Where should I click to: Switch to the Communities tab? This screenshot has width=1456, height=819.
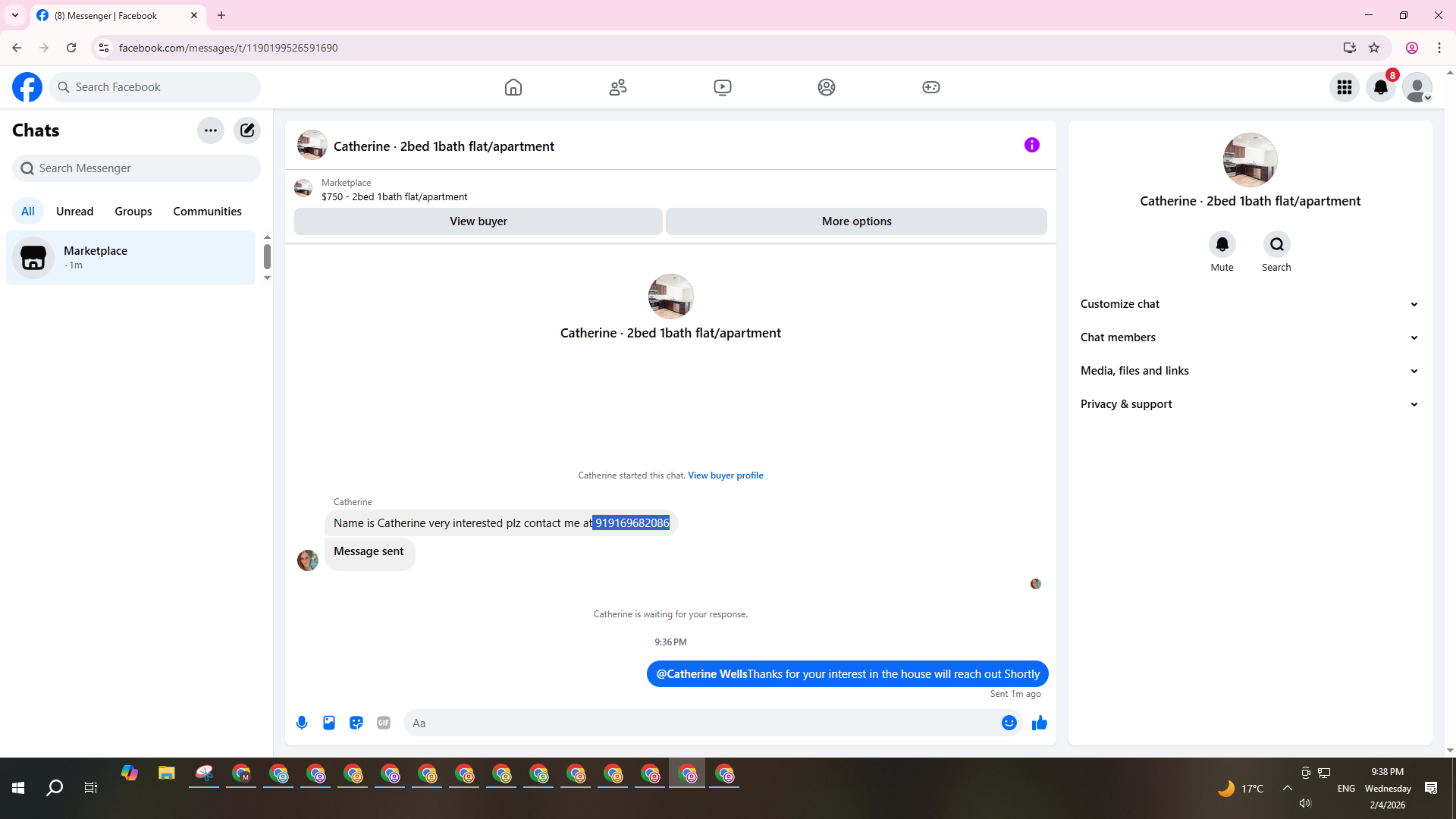coord(207,212)
